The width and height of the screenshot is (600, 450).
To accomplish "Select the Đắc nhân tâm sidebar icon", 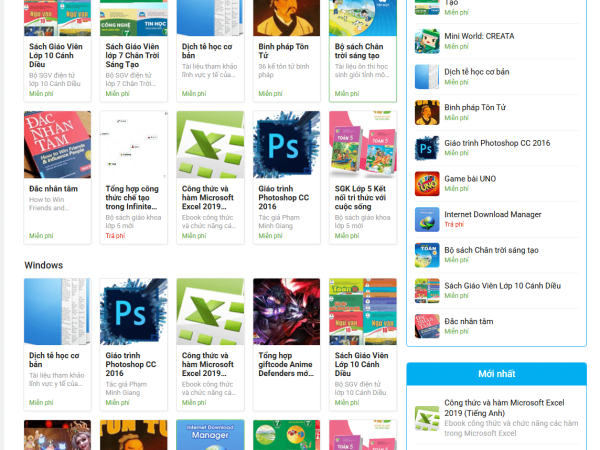I will [x=428, y=326].
